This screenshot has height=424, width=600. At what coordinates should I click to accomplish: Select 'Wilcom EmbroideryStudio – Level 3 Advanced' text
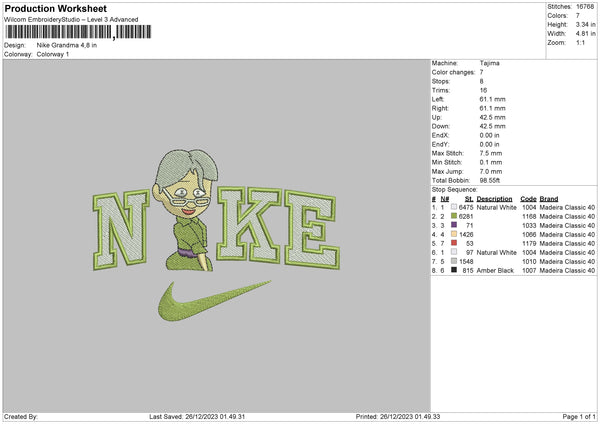pos(71,20)
